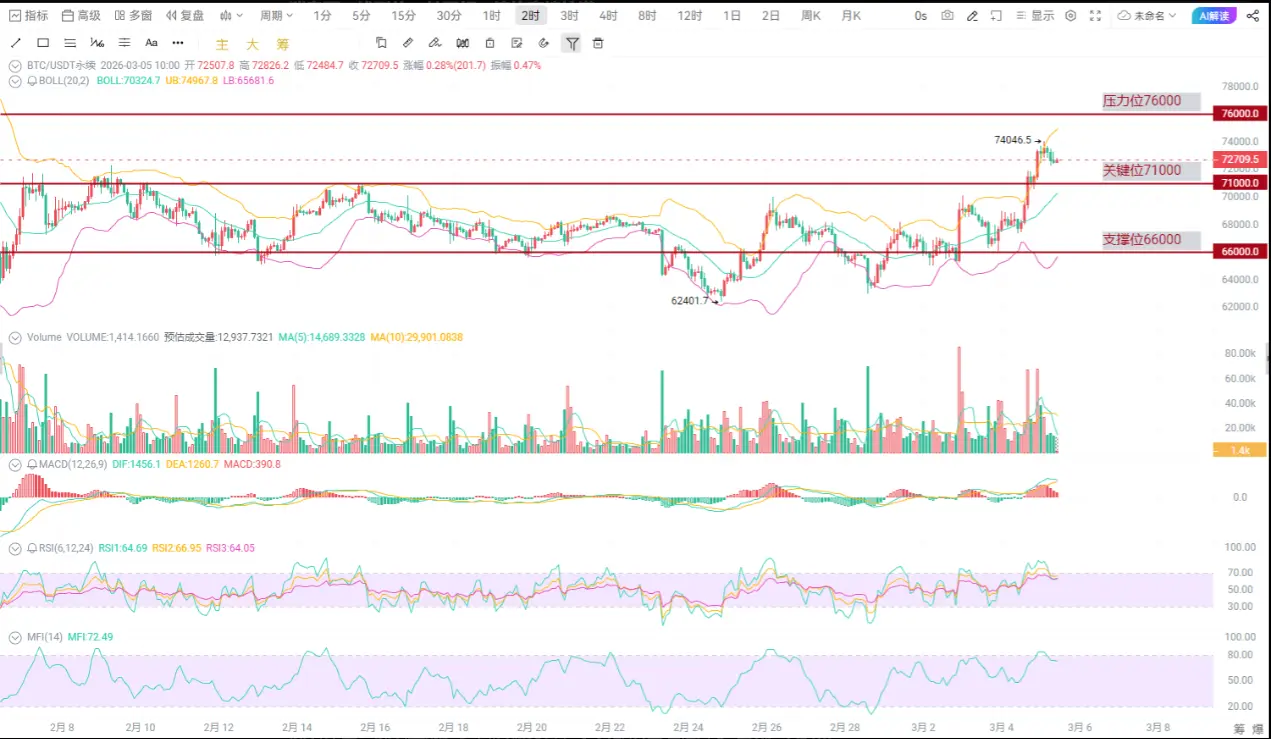This screenshot has width=1271, height=739.
Task: Click the MACD alert bell icon
Action: pos(31,464)
